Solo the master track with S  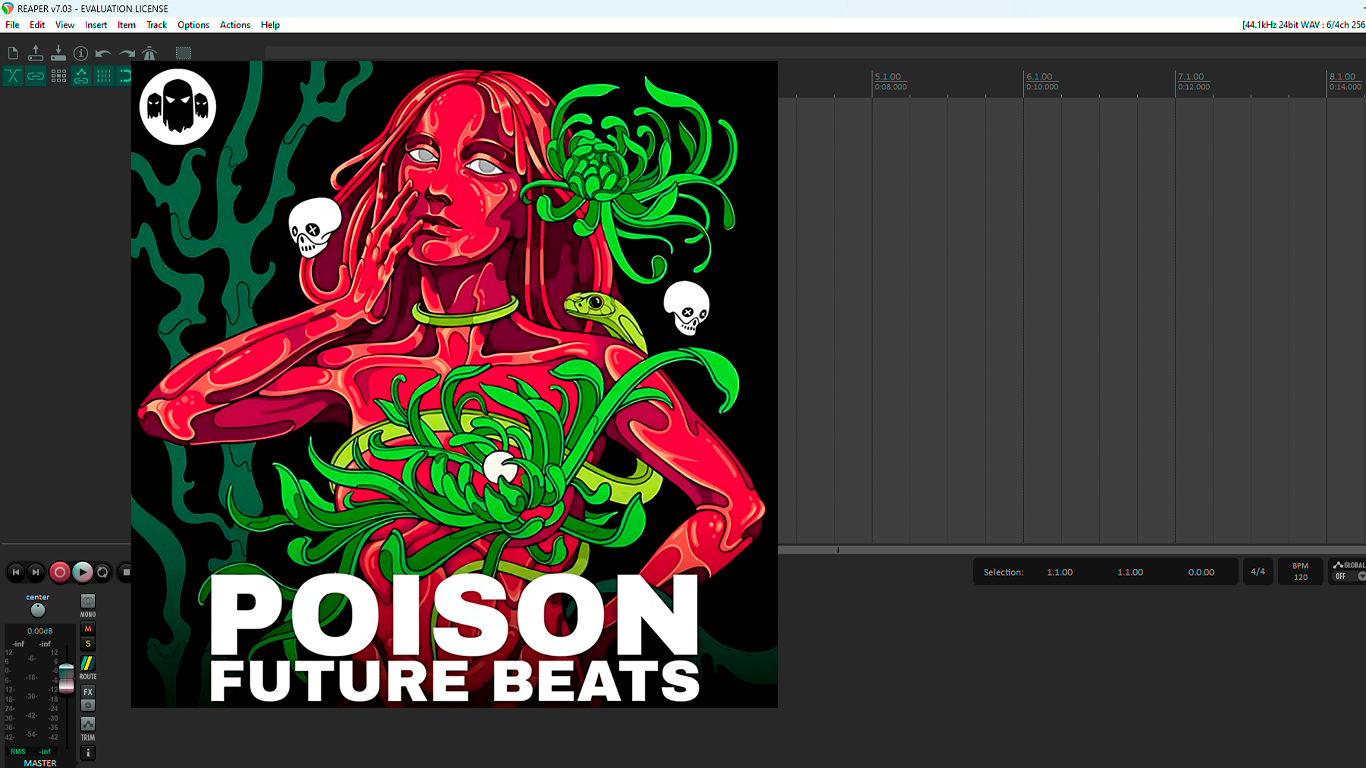[88, 644]
